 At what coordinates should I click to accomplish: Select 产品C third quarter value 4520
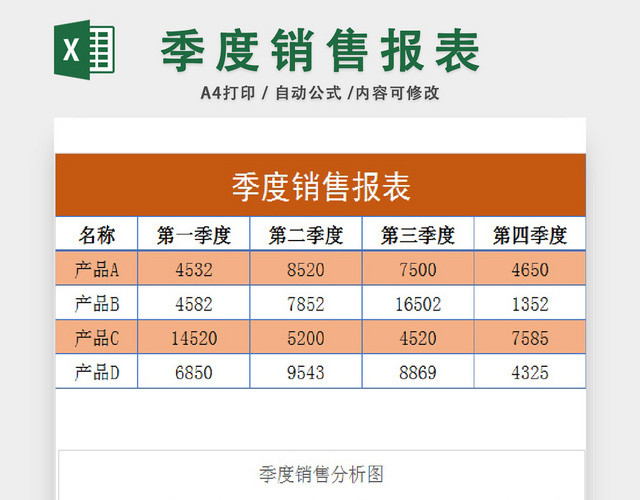pos(418,337)
